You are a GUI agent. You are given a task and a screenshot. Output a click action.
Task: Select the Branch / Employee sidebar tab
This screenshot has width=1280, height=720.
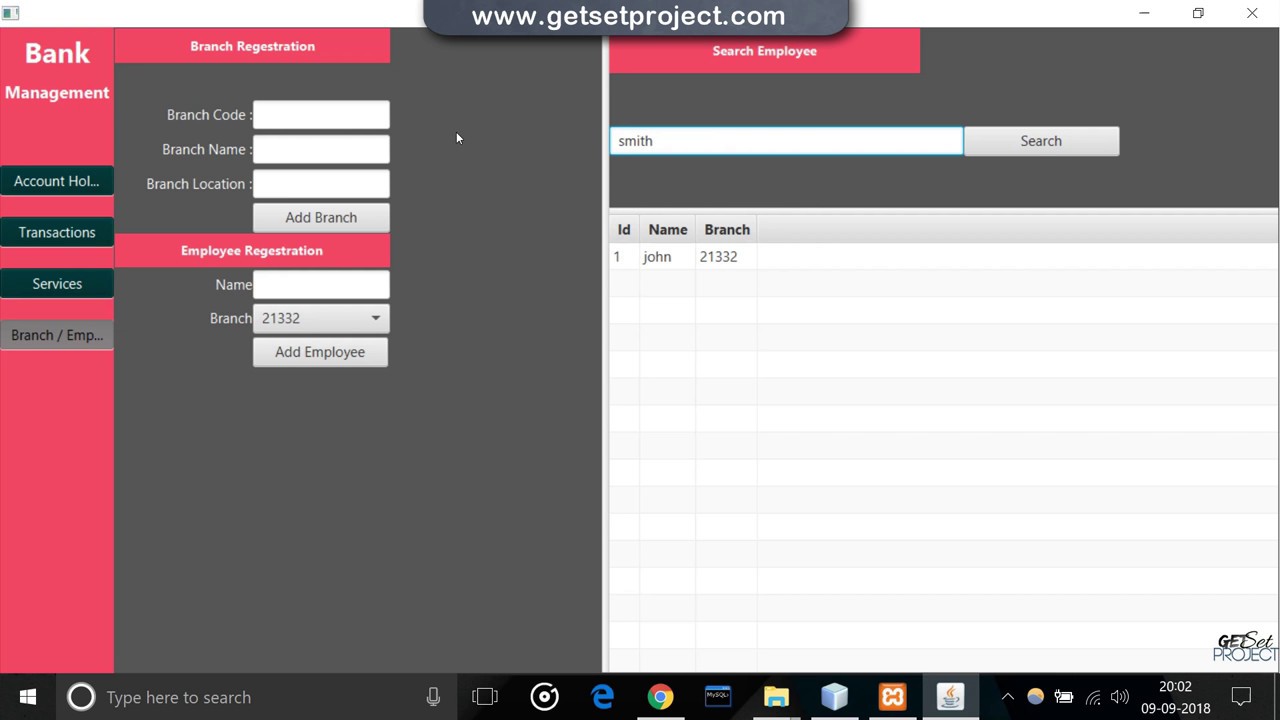tap(57, 335)
